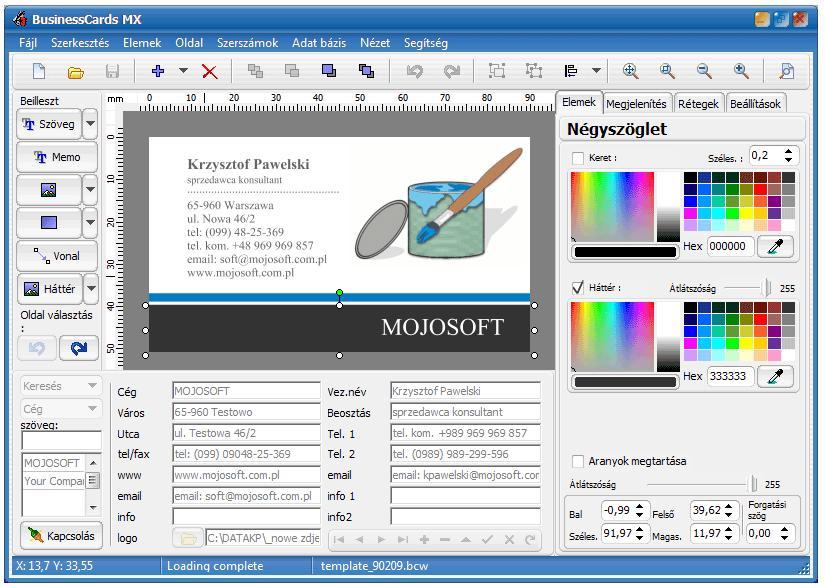Open the shape insert dropdown arrow
The image size is (825, 588).
(x=90, y=222)
